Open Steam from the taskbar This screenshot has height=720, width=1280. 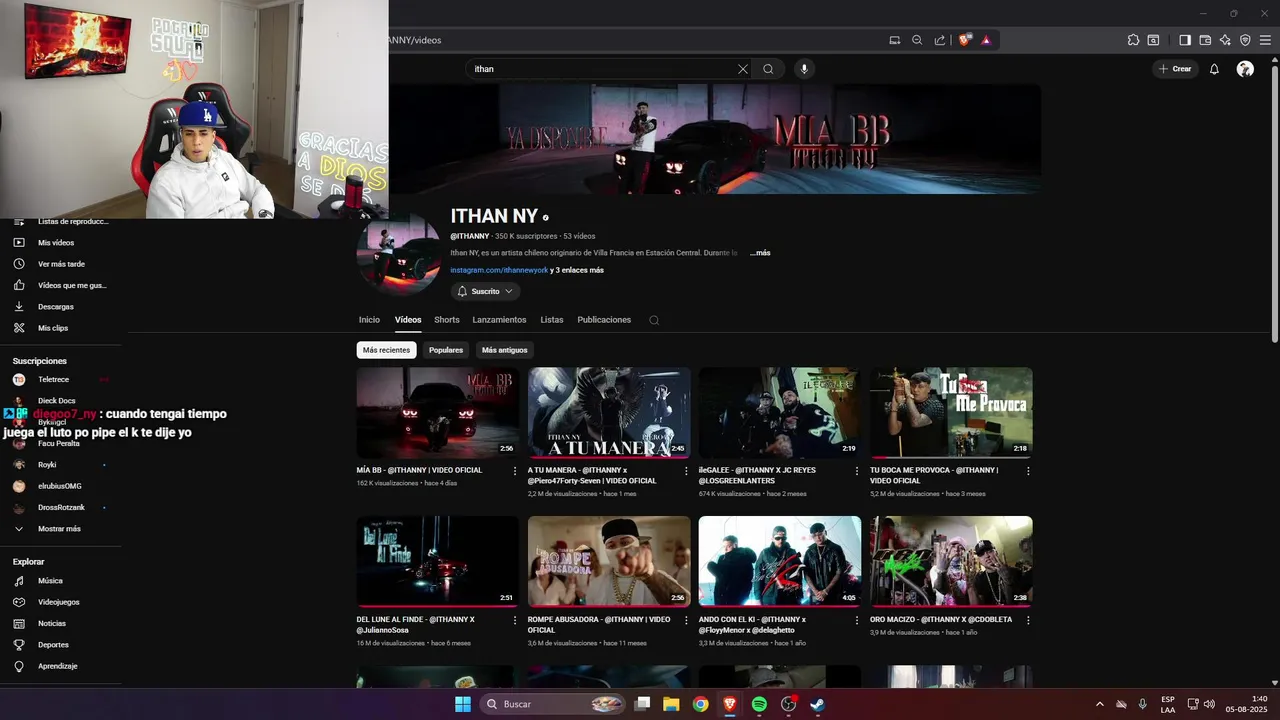click(817, 704)
